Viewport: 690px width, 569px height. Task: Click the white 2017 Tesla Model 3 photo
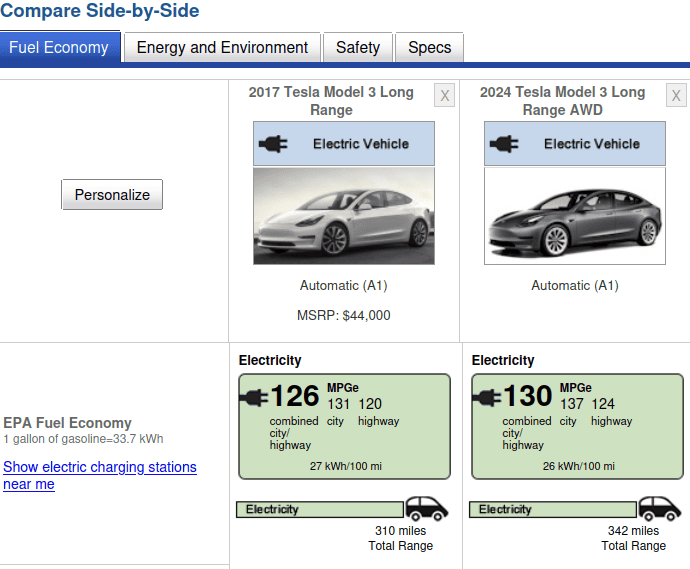[344, 216]
